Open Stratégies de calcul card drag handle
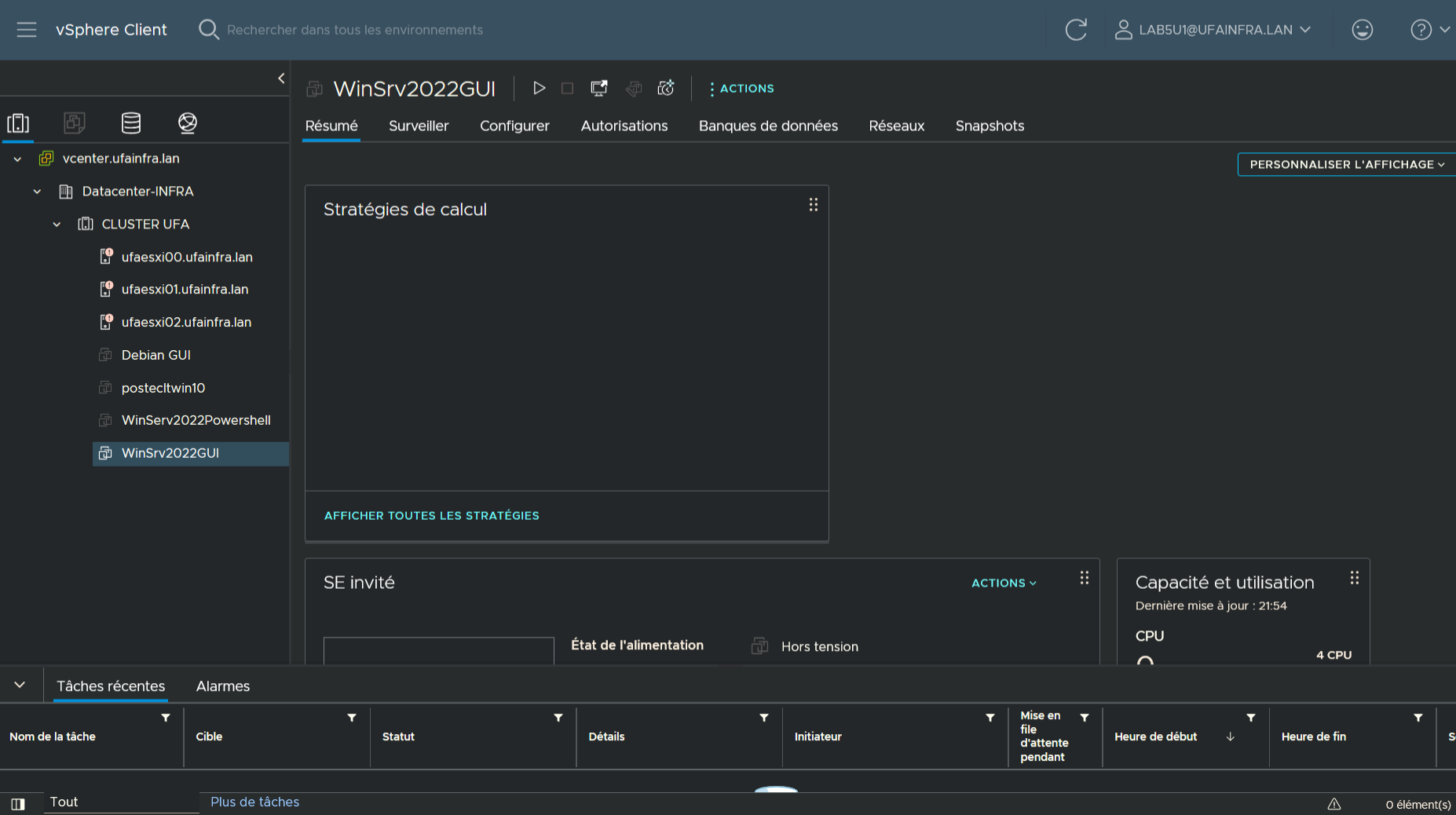The width and height of the screenshot is (1456, 815). pyautogui.click(x=814, y=205)
